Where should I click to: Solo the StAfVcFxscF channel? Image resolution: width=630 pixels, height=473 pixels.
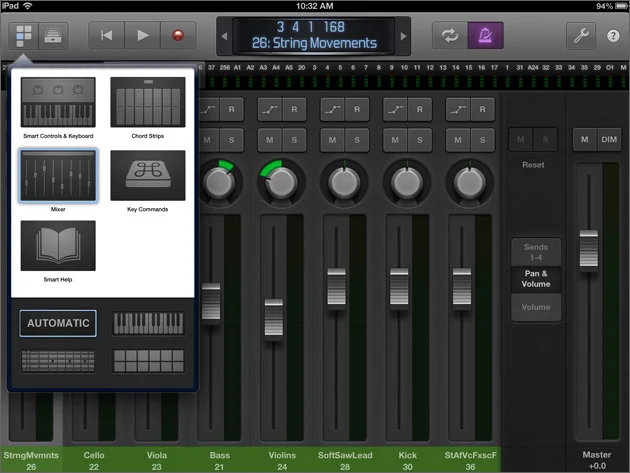482,140
